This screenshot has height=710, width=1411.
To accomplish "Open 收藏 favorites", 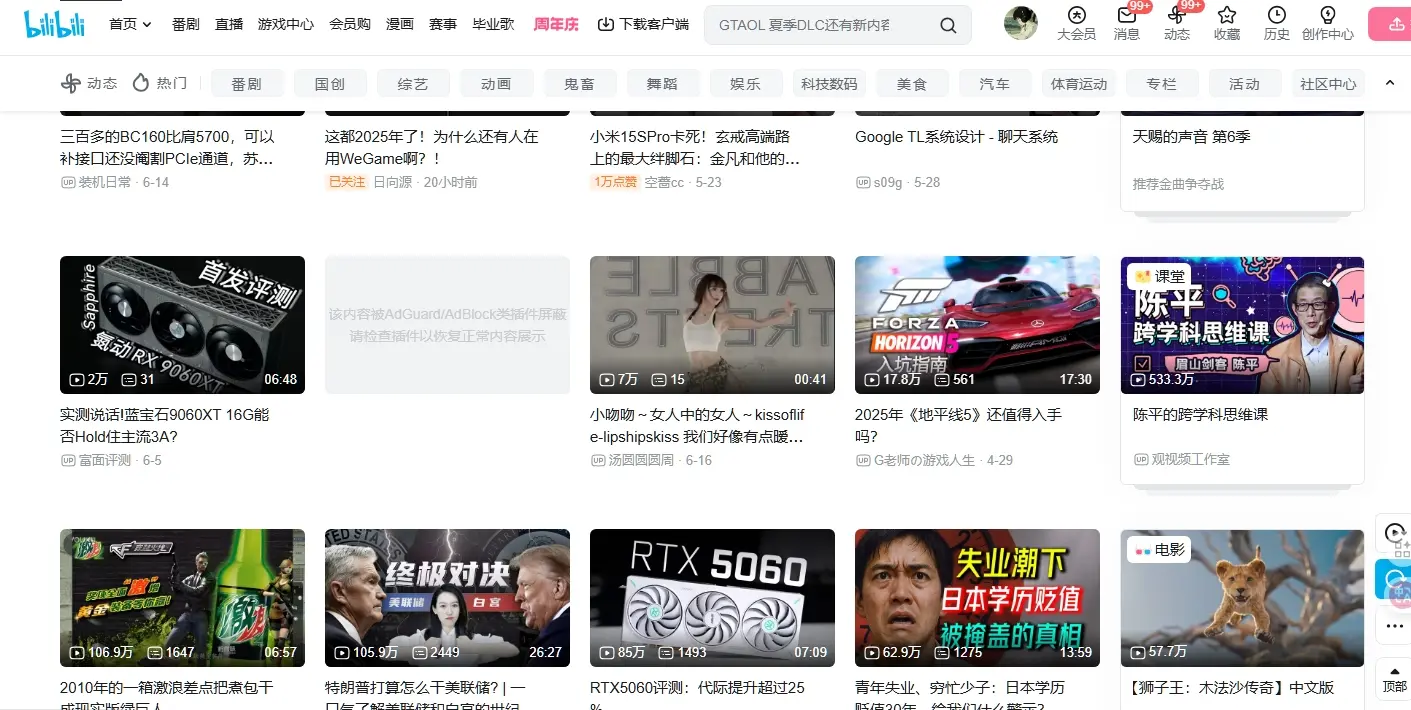I will (x=1227, y=24).
